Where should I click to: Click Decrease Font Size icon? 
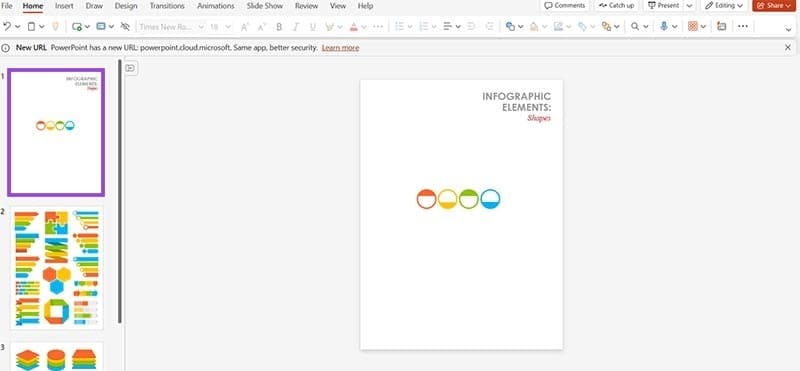tap(261, 27)
